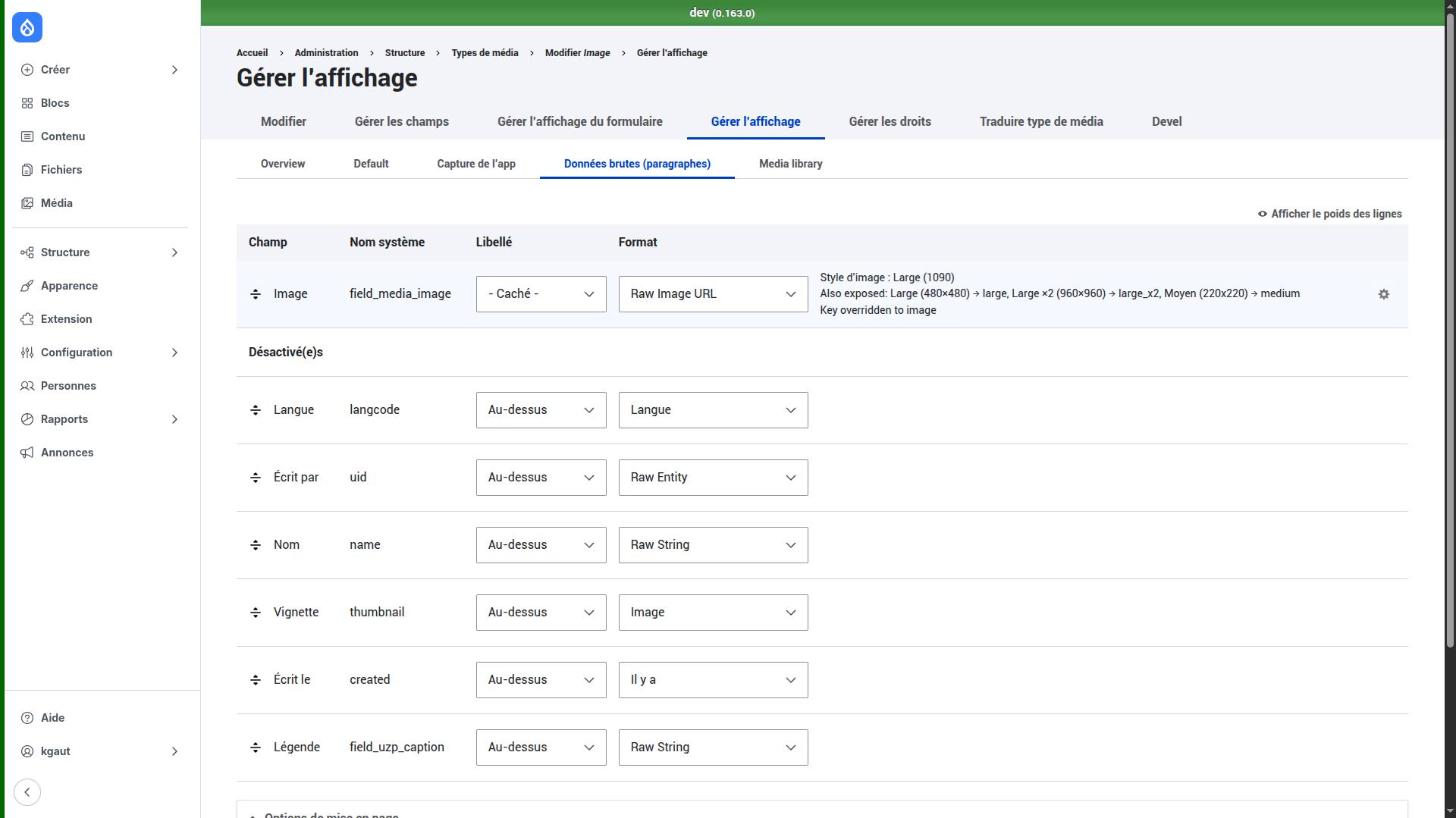Open the Capture de l'app tab
Screen dimensions: 1456x818
point(476,164)
